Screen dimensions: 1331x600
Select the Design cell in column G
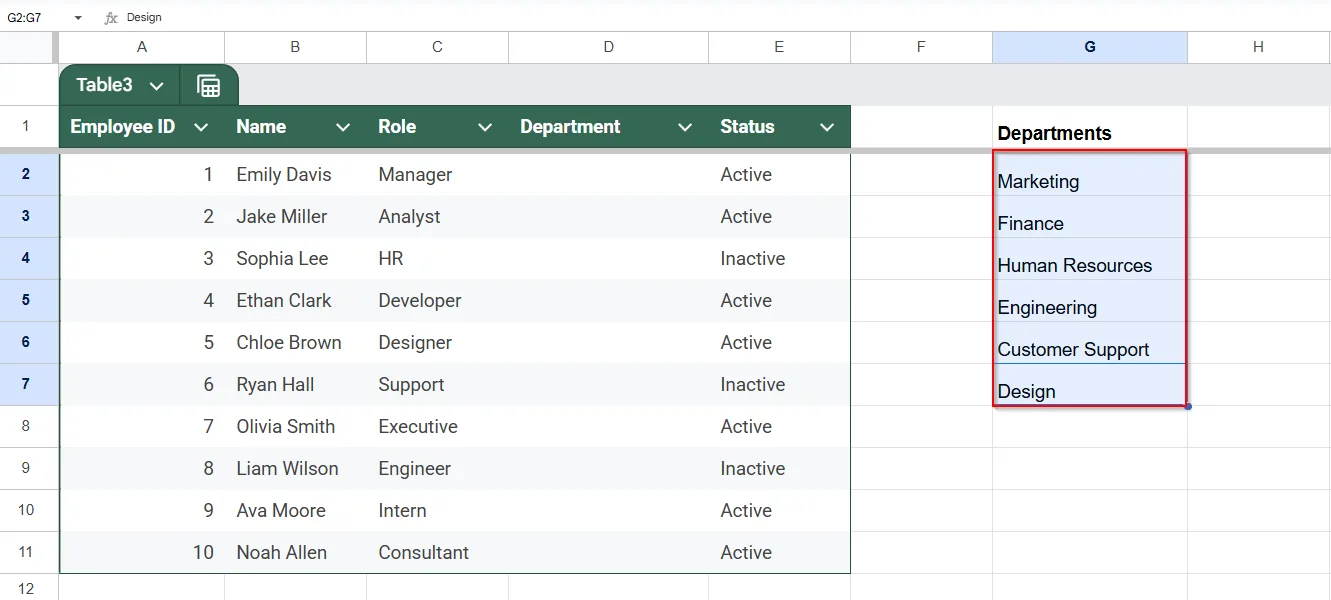pyautogui.click(x=1090, y=385)
